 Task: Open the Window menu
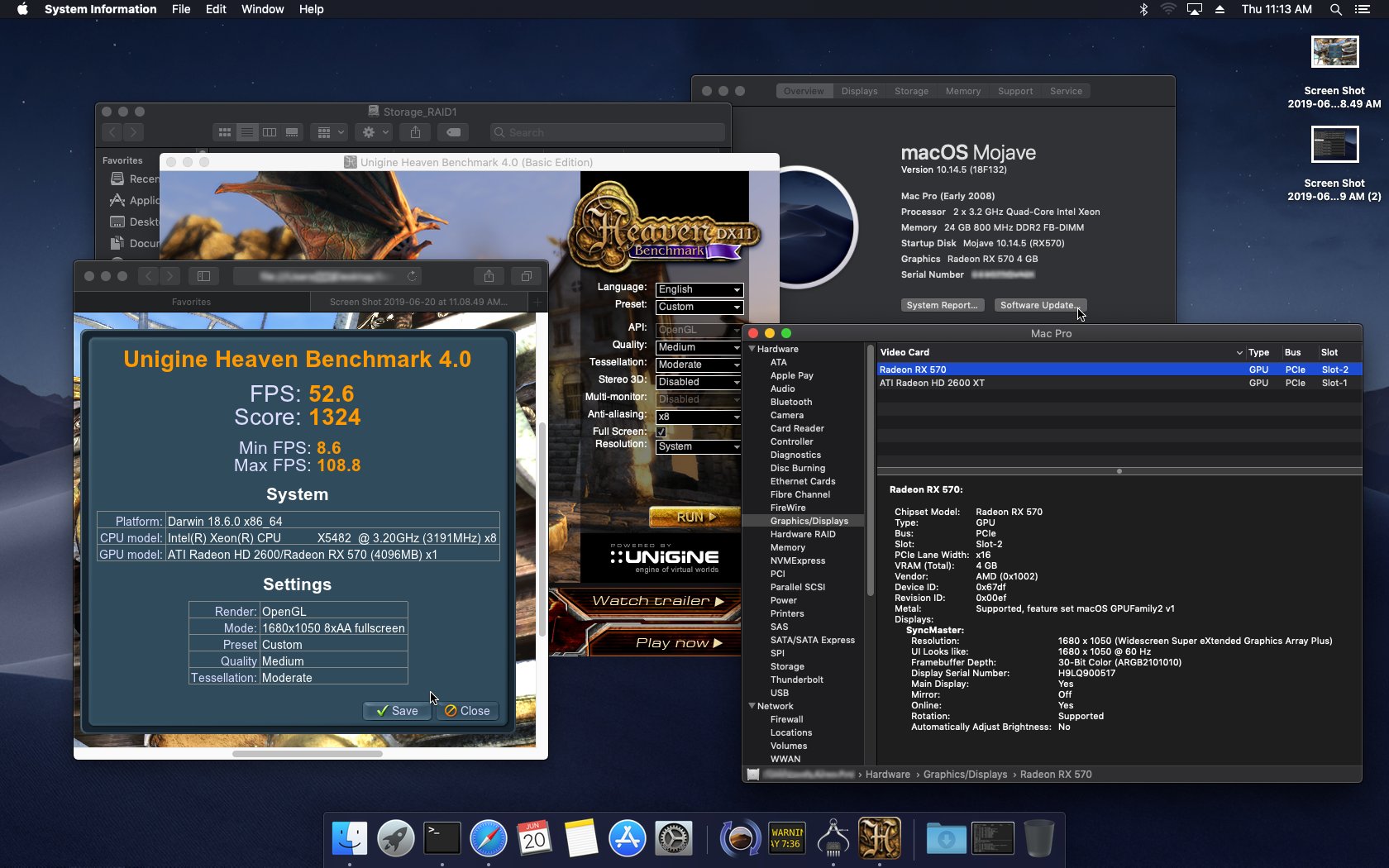(262, 9)
